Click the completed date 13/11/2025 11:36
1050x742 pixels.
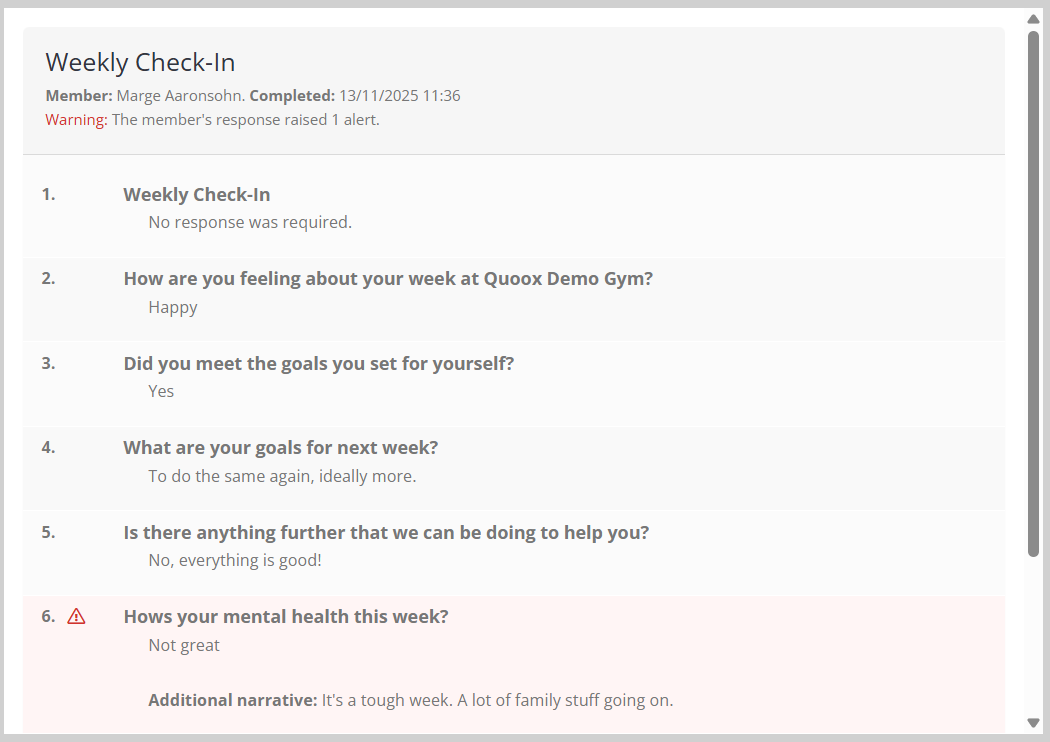[399, 96]
